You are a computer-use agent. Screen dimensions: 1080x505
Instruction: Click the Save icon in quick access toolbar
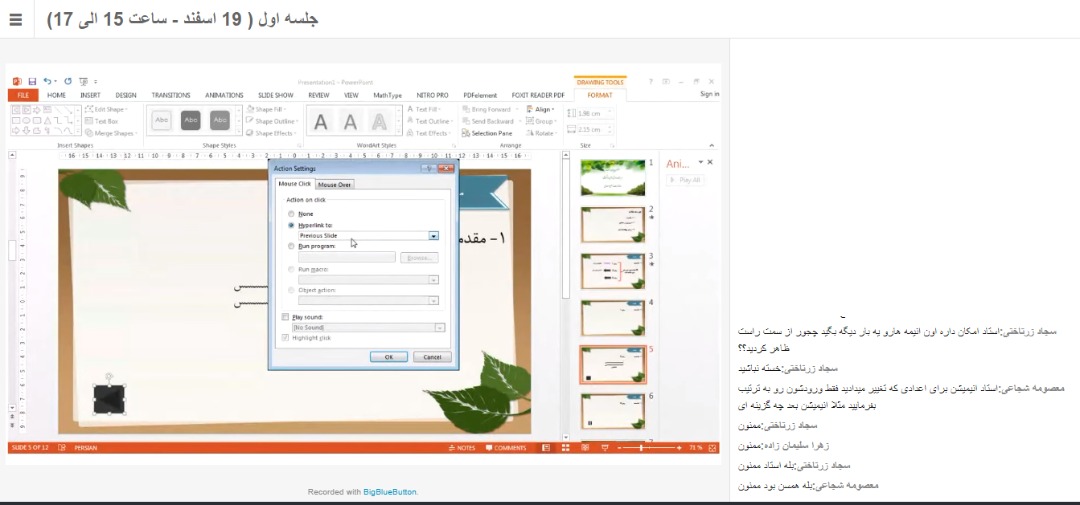(x=32, y=81)
